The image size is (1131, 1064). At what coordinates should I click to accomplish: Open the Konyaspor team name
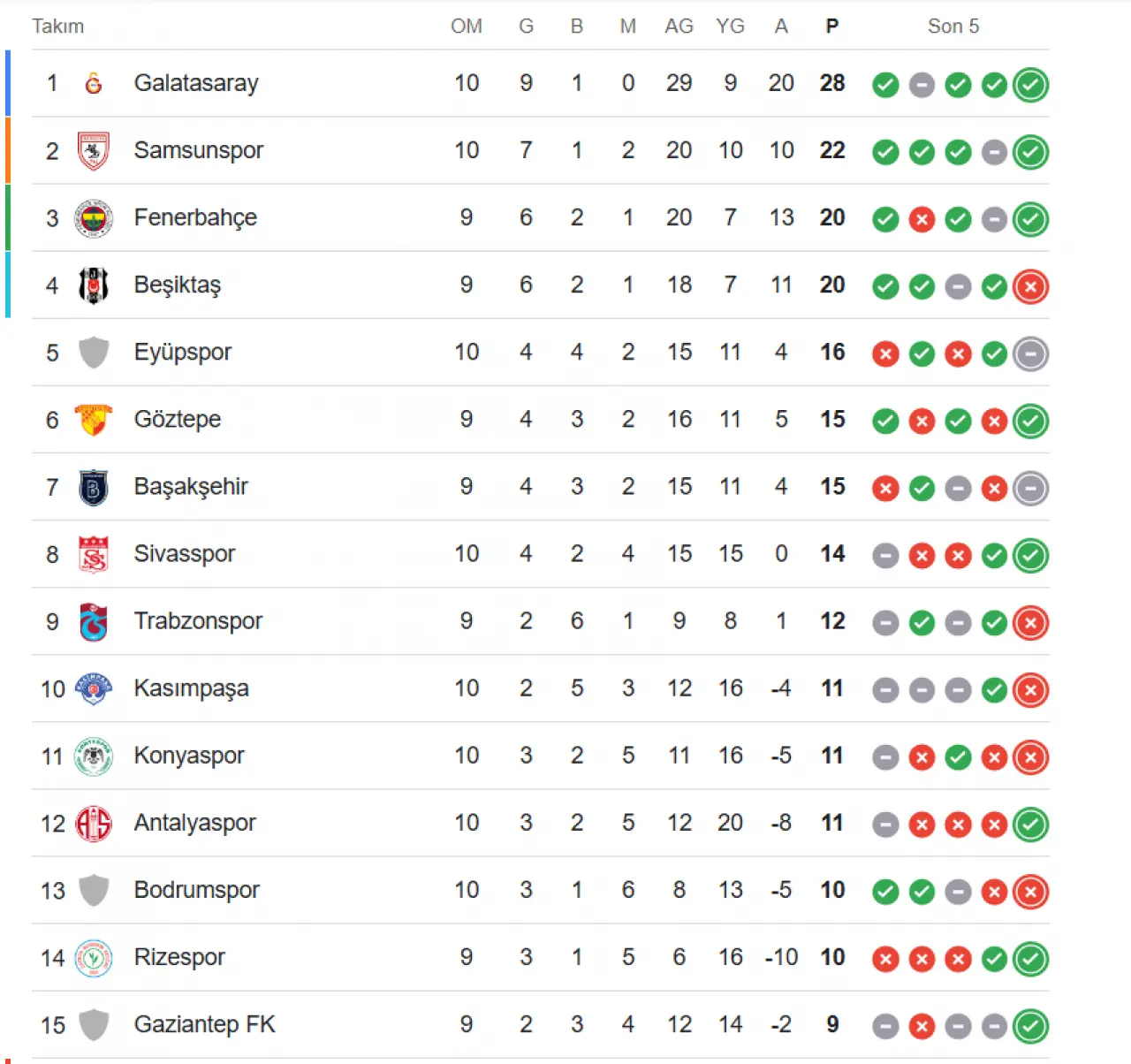click(x=189, y=756)
